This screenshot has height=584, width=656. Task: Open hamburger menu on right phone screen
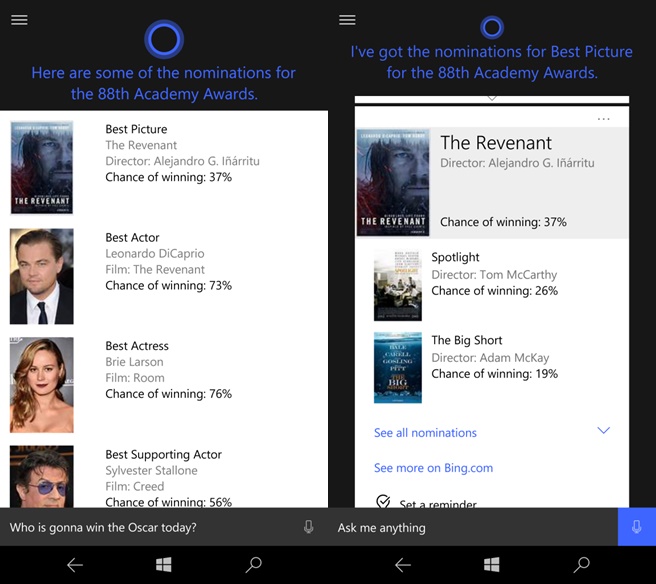pyautogui.click(x=347, y=20)
